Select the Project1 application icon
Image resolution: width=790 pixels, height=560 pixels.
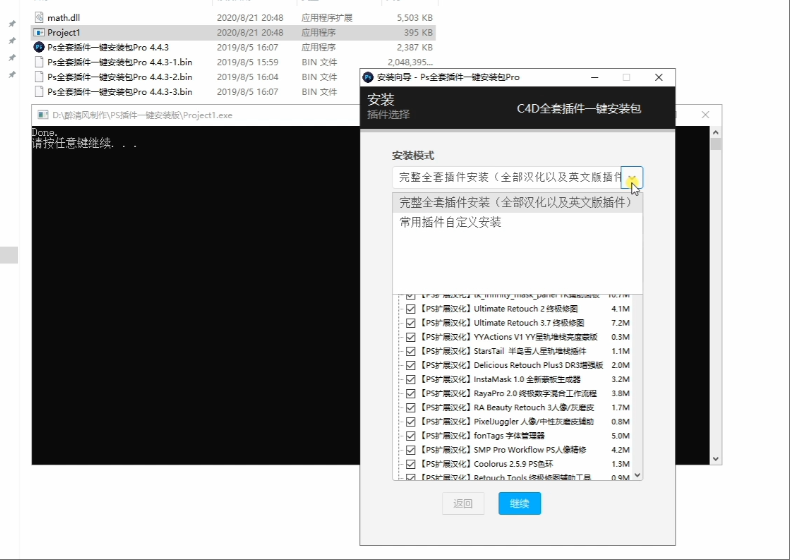[x=39, y=32]
